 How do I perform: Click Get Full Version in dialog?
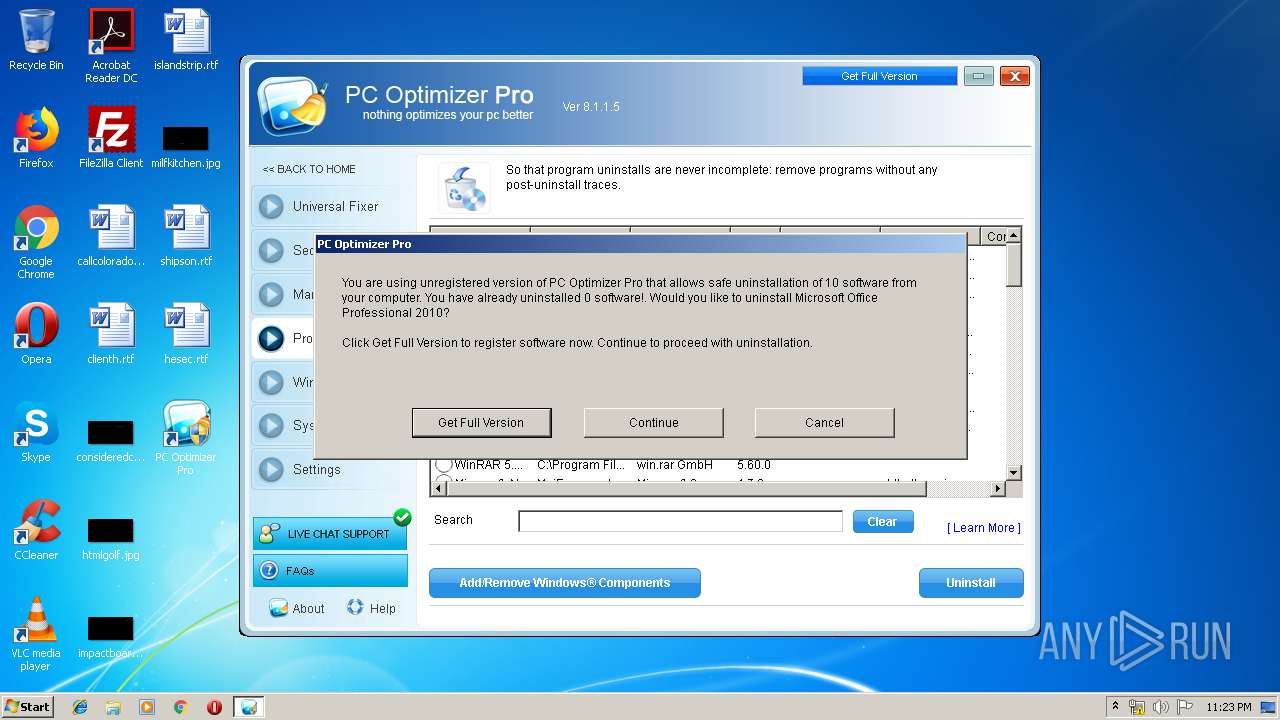tap(481, 422)
